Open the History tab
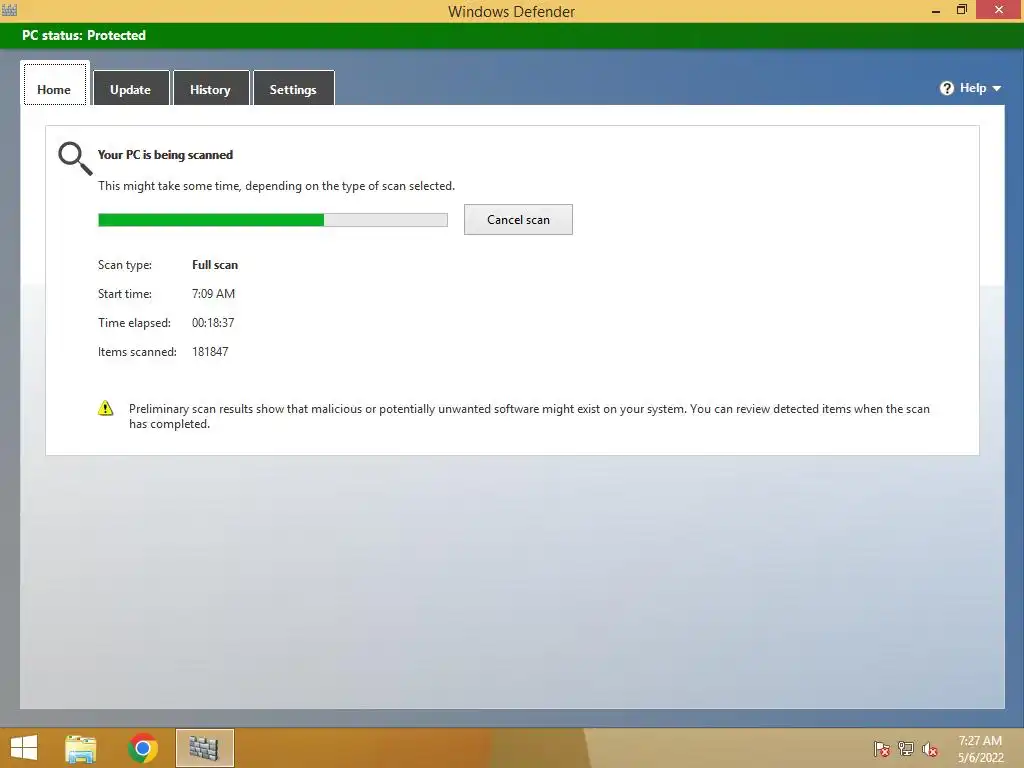This screenshot has width=1024, height=768. click(210, 88)
